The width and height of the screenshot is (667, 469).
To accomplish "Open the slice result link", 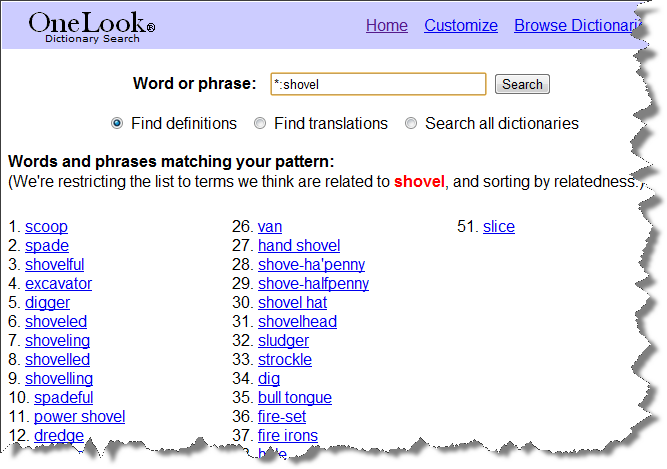I will pyautogui.click(x=498, y=226).
